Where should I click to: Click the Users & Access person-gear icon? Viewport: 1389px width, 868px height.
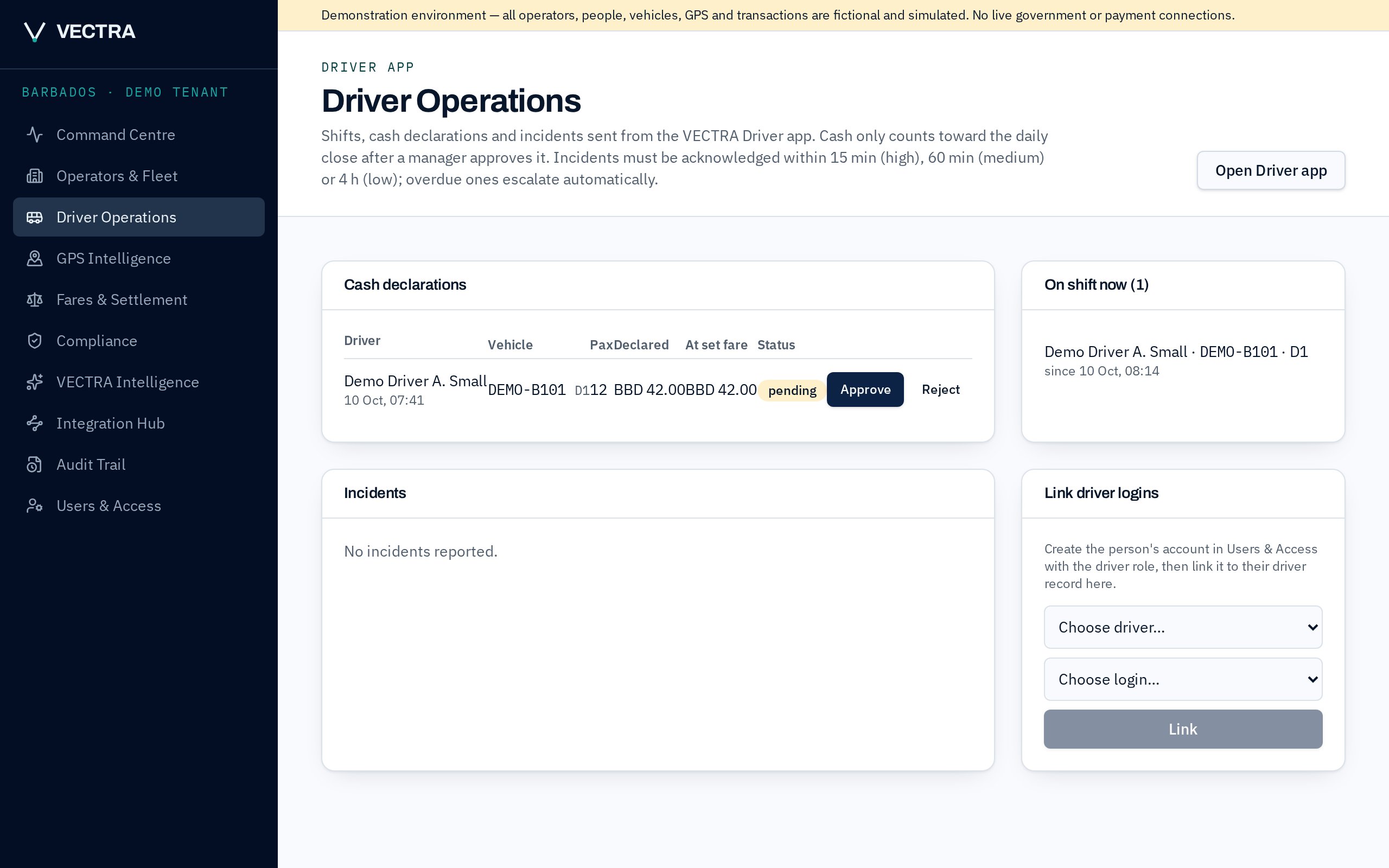(34, 506)
